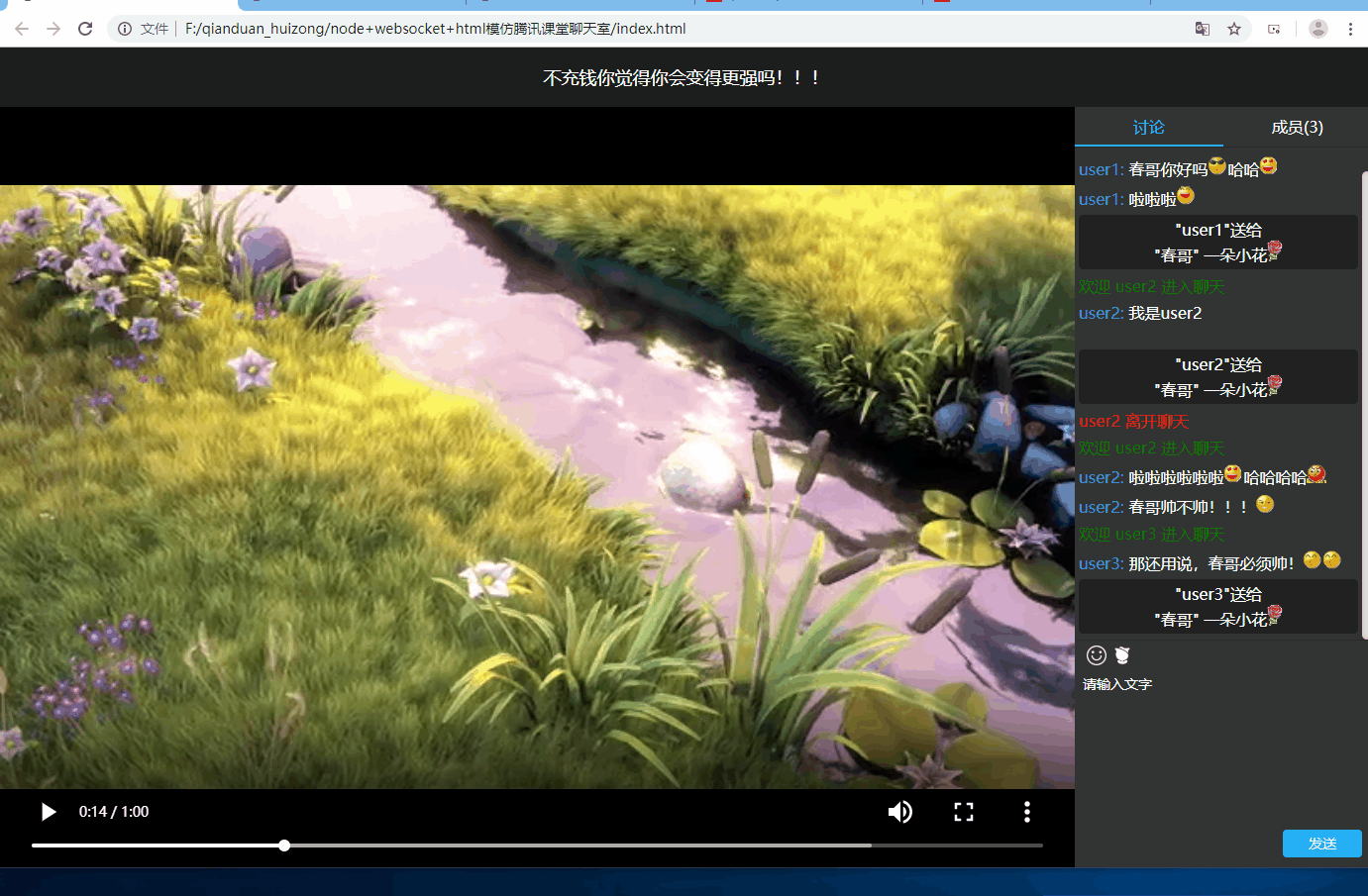Image resolution: width=1368 pixels, height=896 pixels.
Task: Click the video time display 0:14 / 1:00
Action: [114, 812]
